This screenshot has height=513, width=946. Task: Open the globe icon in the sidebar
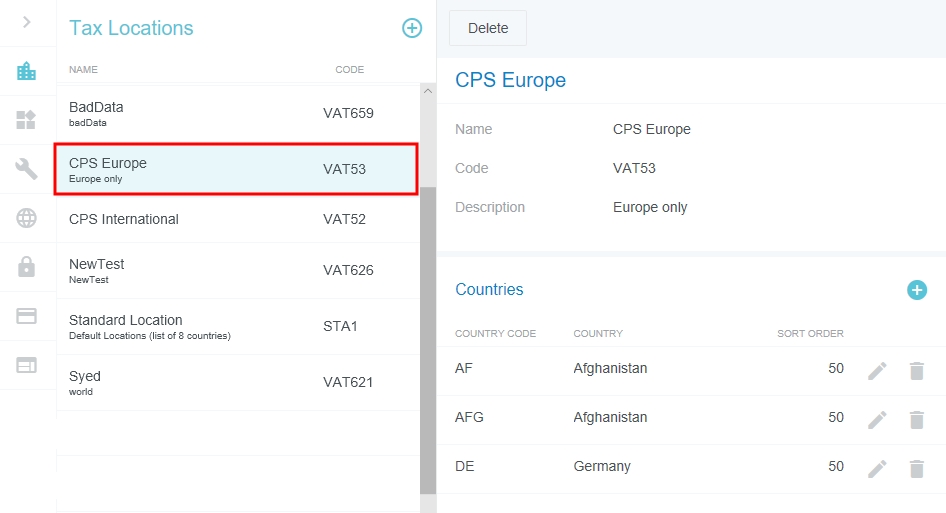coord(27,218)
